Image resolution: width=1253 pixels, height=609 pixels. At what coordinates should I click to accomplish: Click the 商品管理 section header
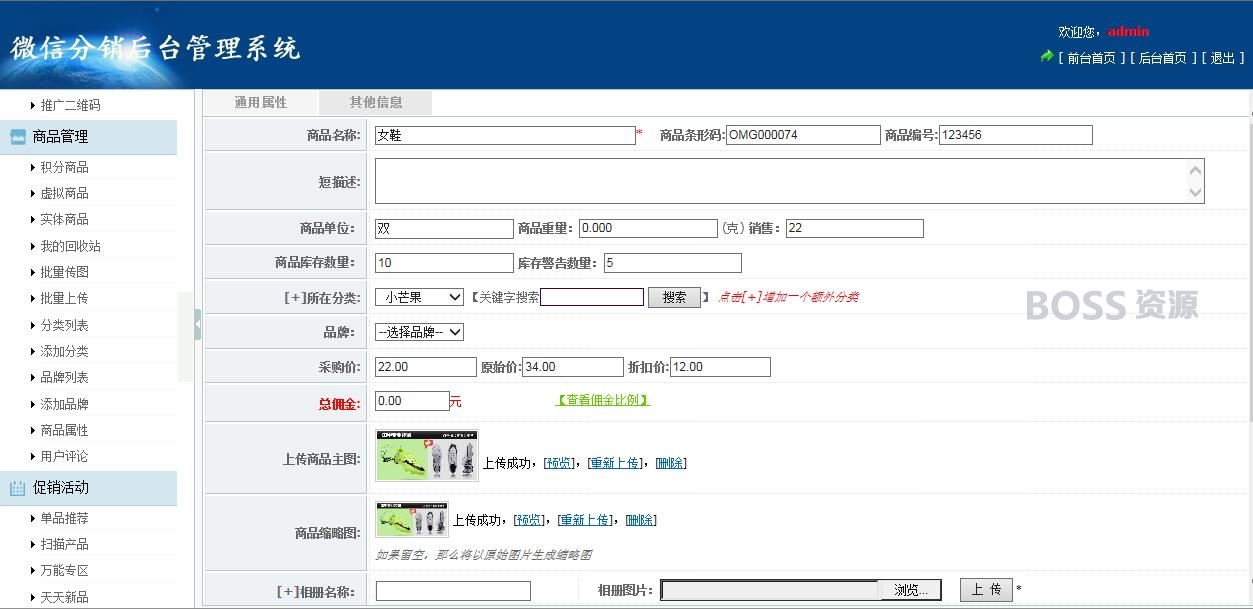tap(88, 137)
